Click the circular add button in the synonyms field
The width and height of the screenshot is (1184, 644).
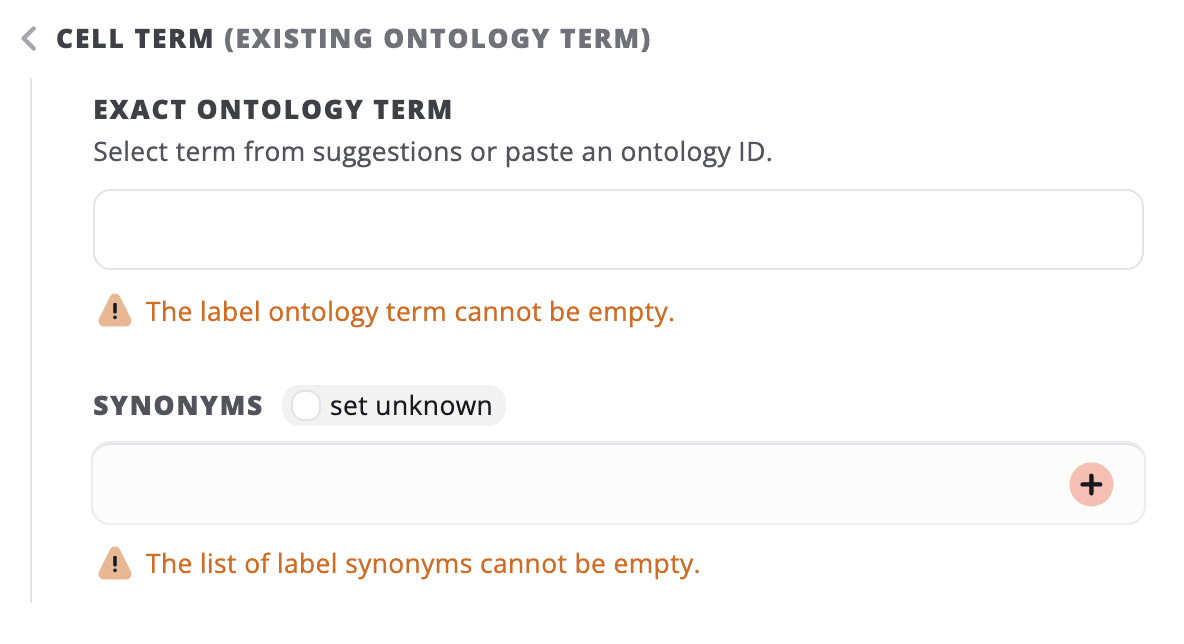pos(1091,484)
